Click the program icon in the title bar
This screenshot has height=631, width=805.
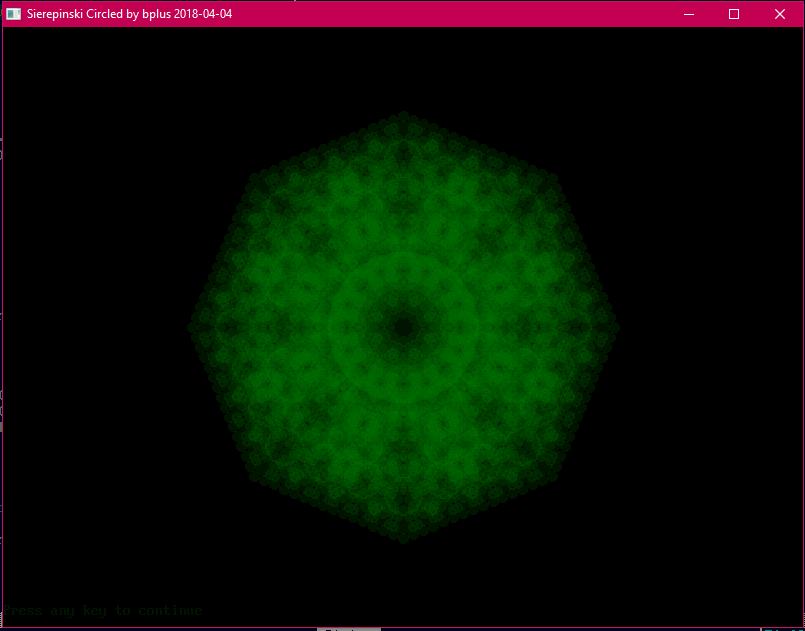[14, 14]
